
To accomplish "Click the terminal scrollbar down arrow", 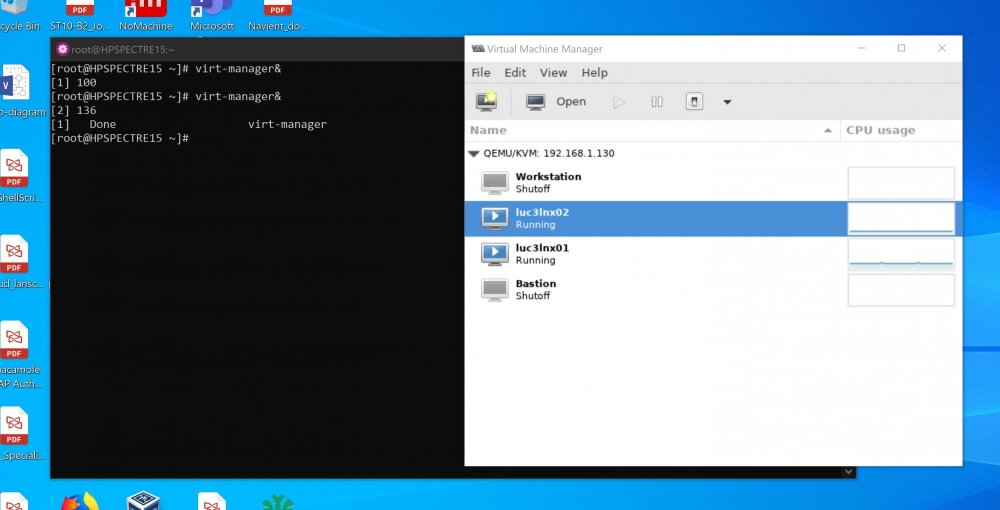I will pyautogui.click(x=848, y=472).
